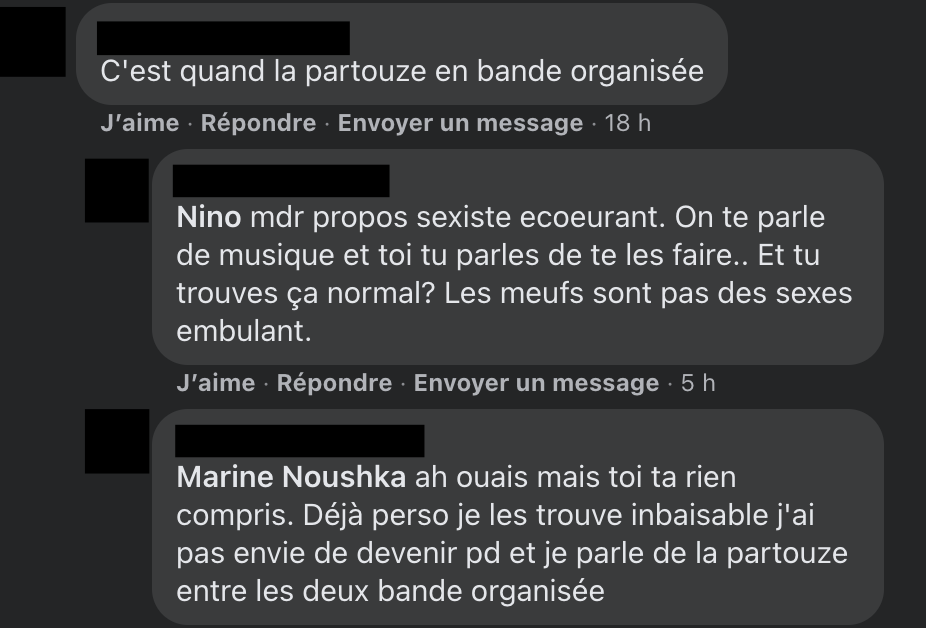Click Envoyer un message under the top comment
This screenshot has width=926, height=628.
460,123
